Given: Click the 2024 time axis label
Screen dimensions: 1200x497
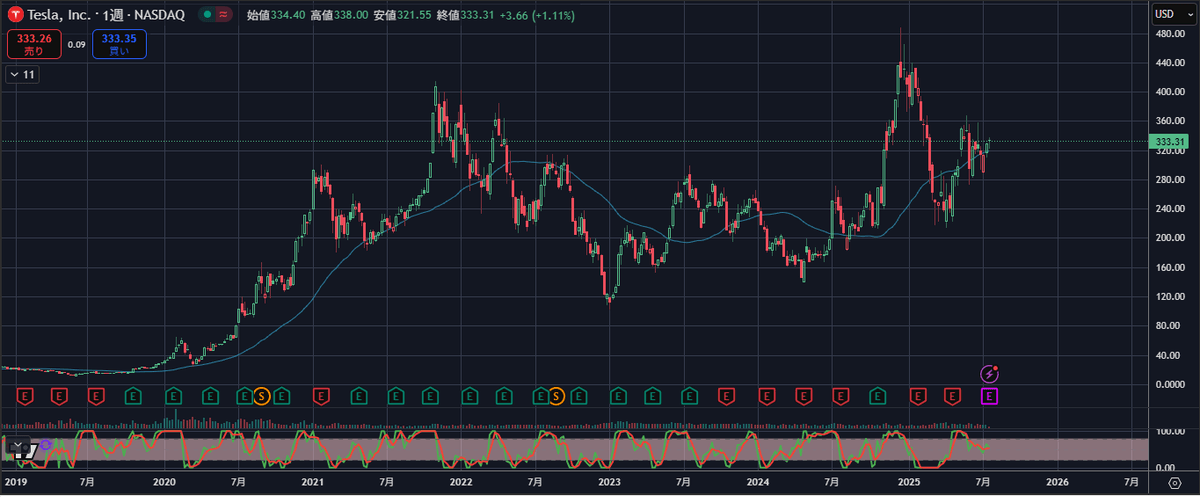Looking at the screenshot, I should click(x=757, y=481).
